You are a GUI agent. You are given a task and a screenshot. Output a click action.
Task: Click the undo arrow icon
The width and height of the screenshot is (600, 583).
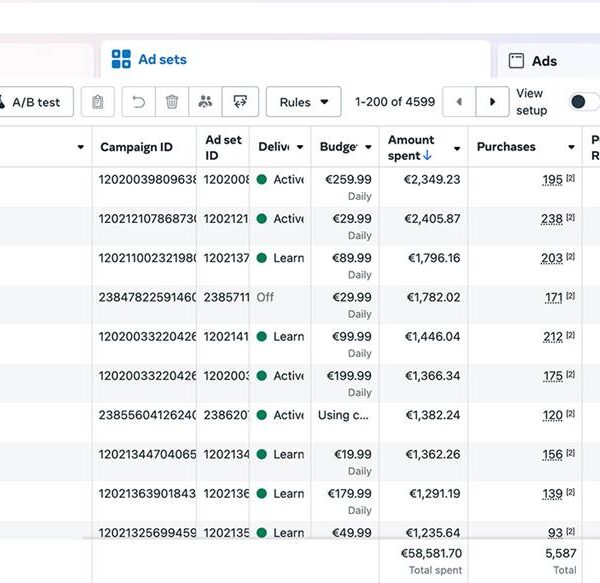click(x=140, y=102)
